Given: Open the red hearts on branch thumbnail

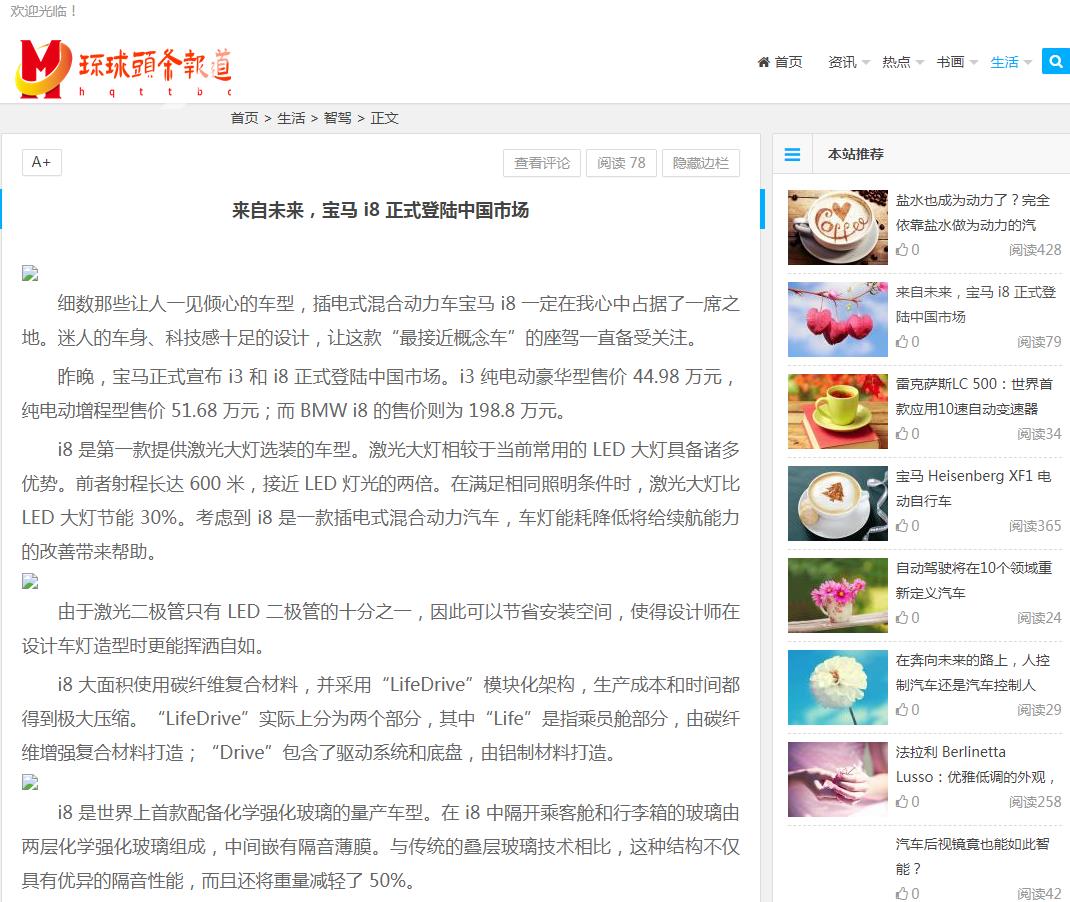Looking at the screenshot, I should click(x=838, y=319).
